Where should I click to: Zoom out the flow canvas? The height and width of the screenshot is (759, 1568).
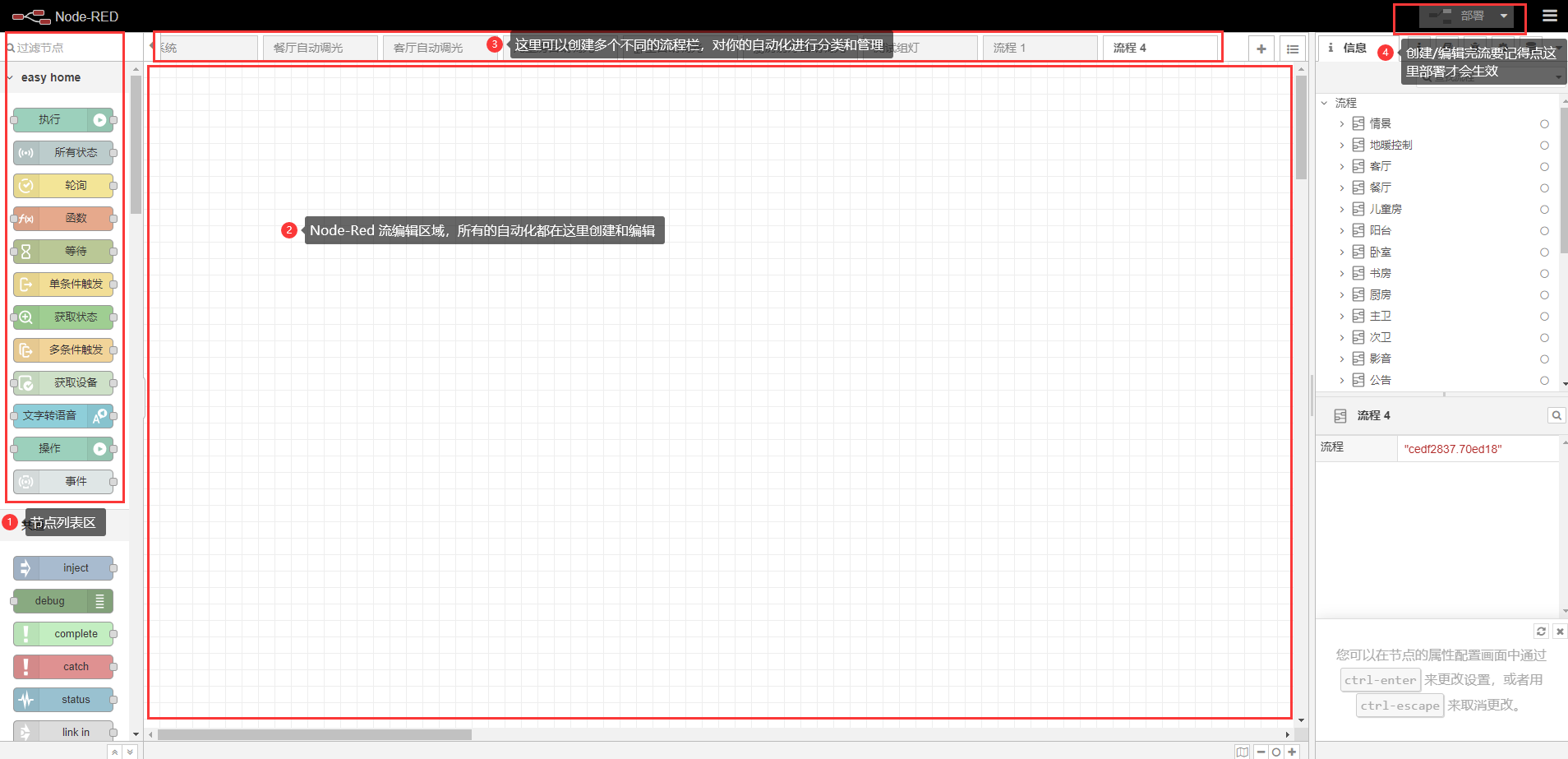point(1261,752)
